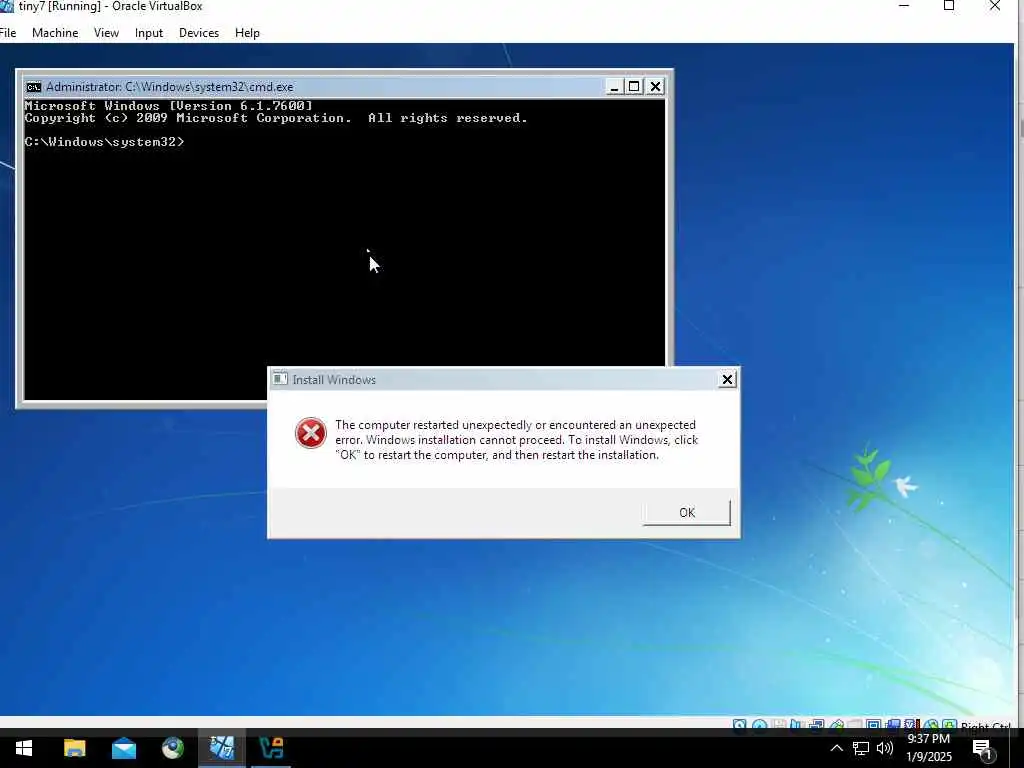
Task: Minimize the tiny7 VirtualBox window
Action: pyautogui.click(x=904, y=6)
